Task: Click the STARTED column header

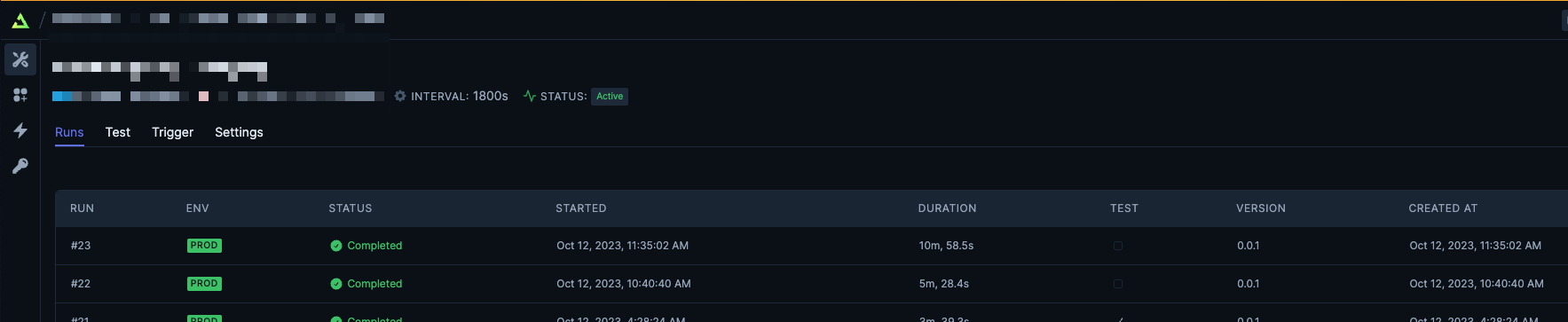Action: [581, 208]
